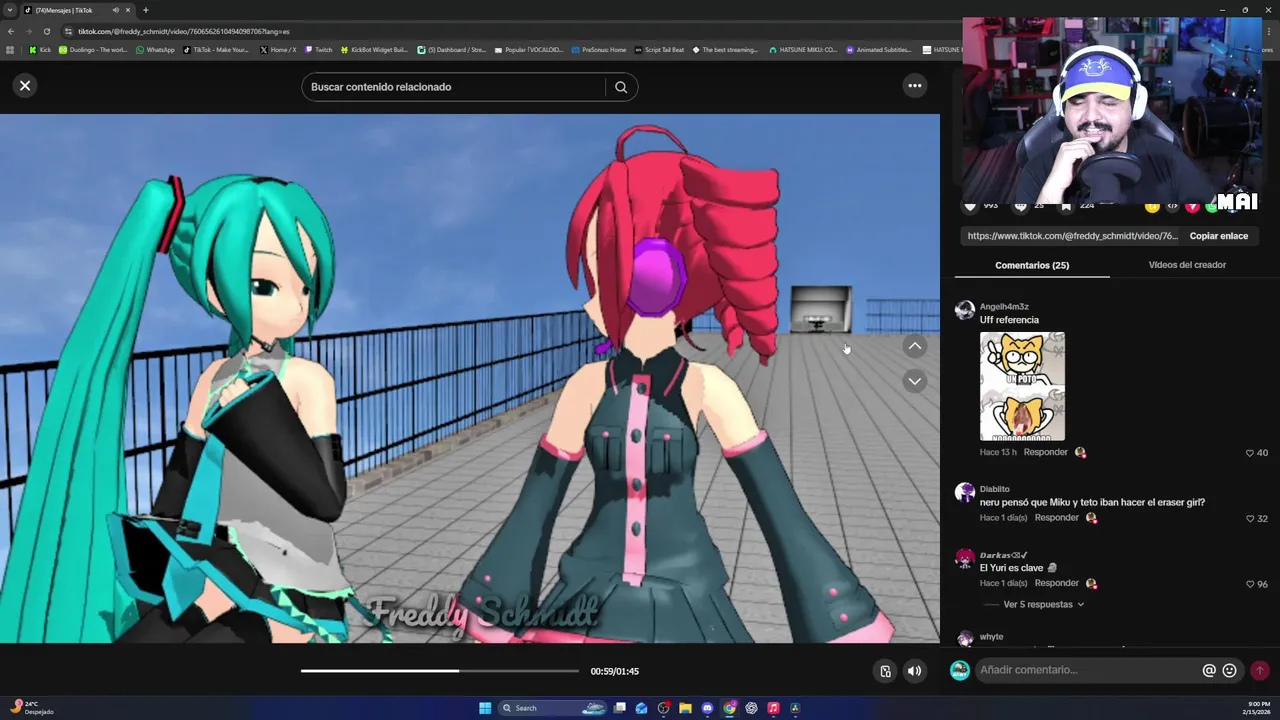
Task: Open the Twitch bookmark
Action: tap(318, 50)
